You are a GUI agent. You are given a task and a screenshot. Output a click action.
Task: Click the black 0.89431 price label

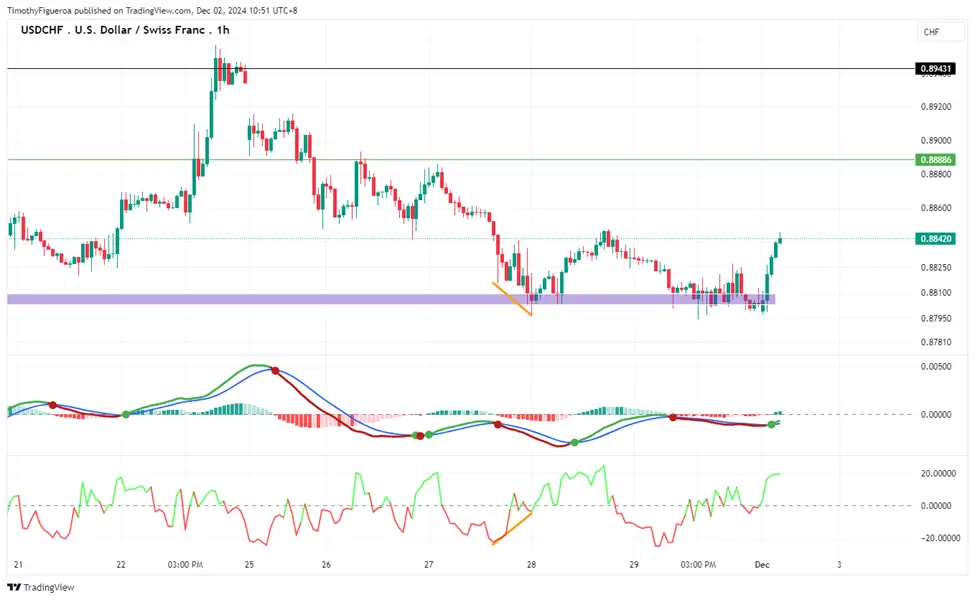pos(936,68)
